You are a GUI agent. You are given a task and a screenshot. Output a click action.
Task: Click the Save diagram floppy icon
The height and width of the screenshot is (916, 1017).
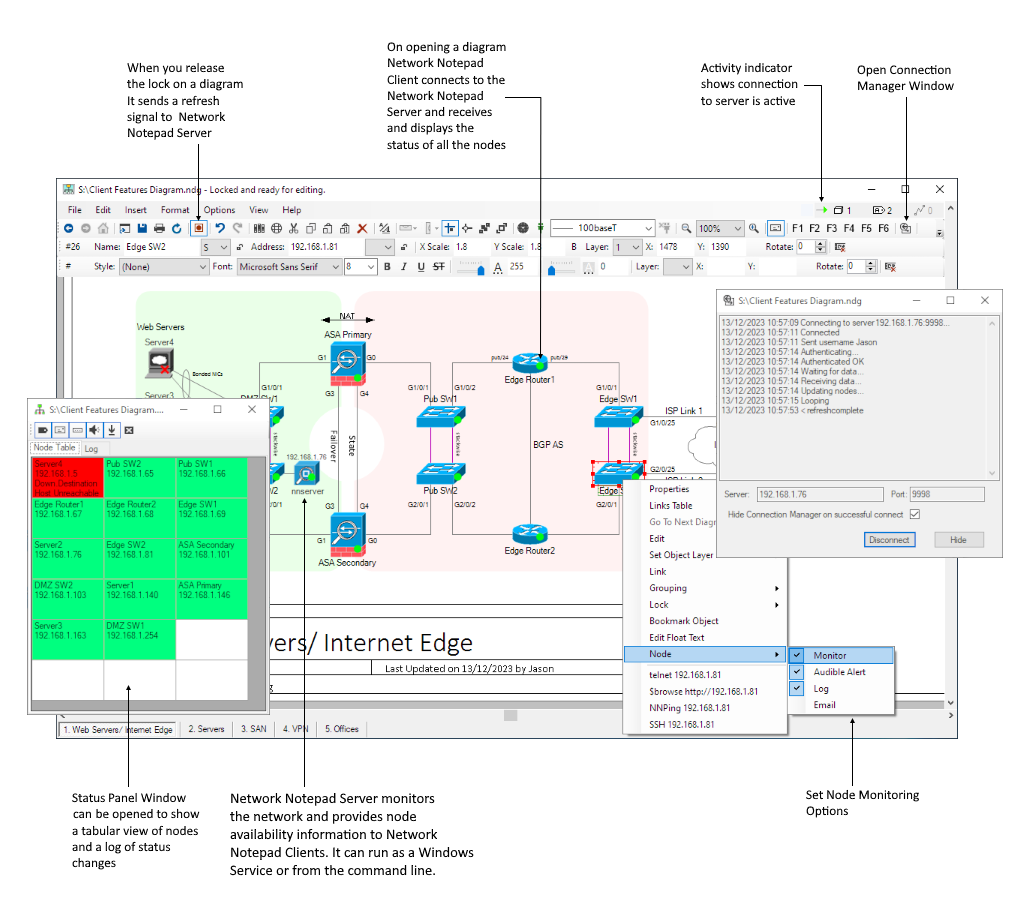[x=142, y=228]
